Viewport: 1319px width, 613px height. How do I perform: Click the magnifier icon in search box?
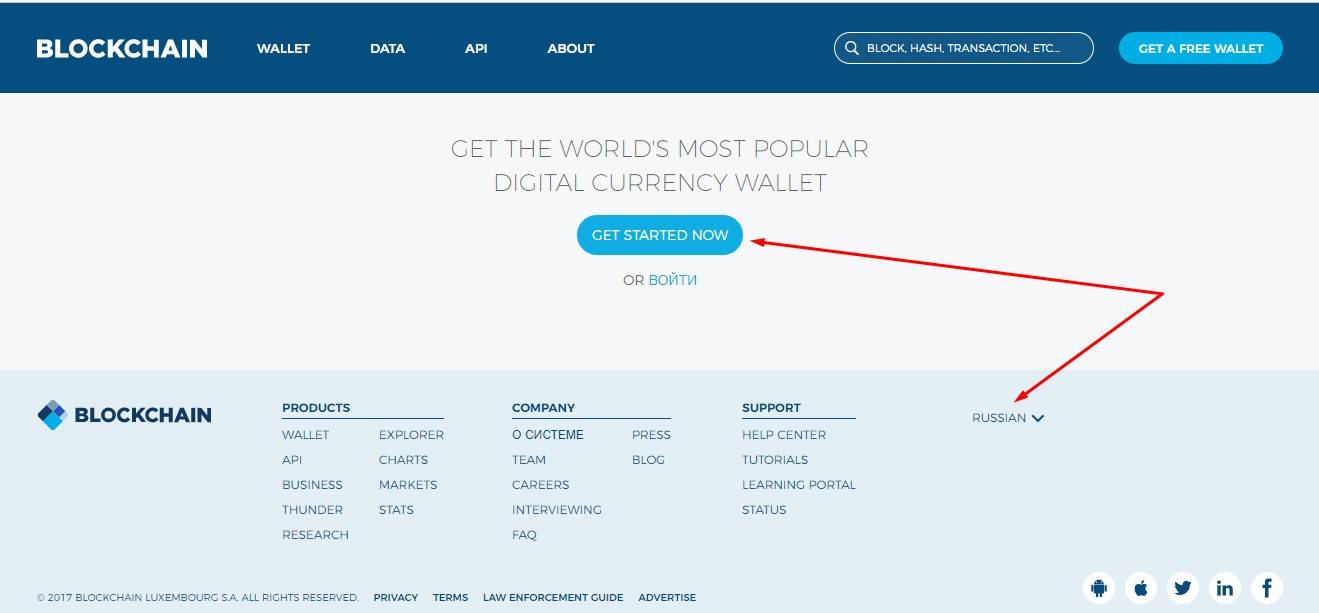[852, 48]
